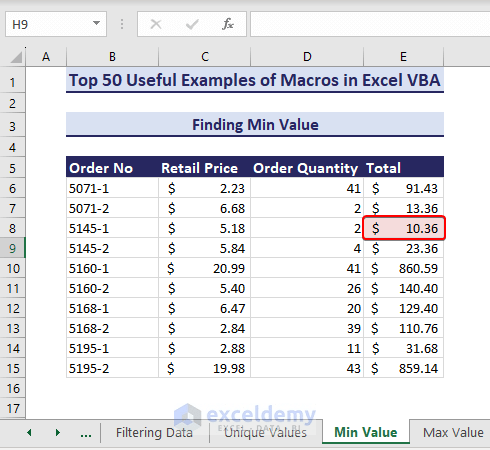This screenshot has width=490, height=450.
Task: Click the total 31.68 cell
Action: [404, 348]
